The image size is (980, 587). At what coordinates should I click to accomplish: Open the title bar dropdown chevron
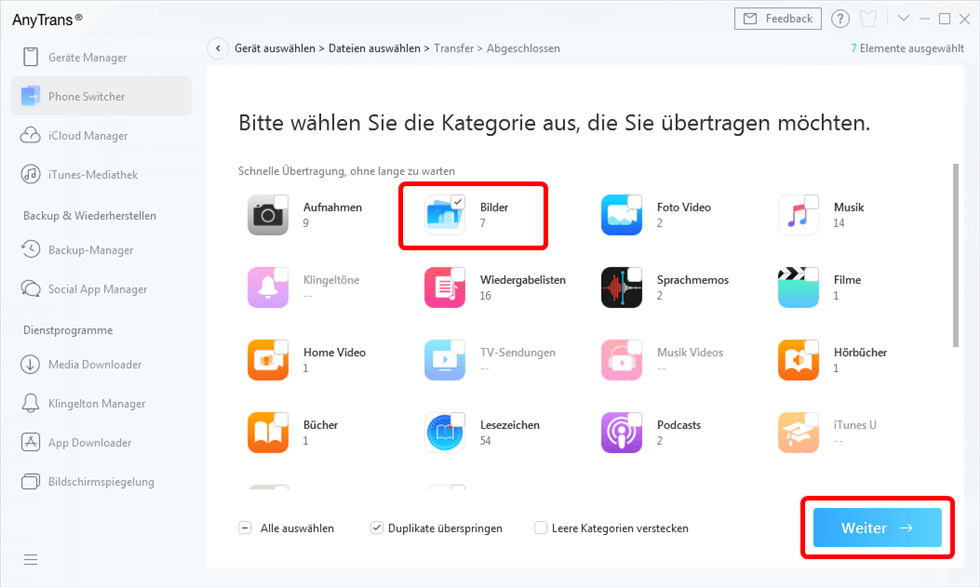click(903, 18)
